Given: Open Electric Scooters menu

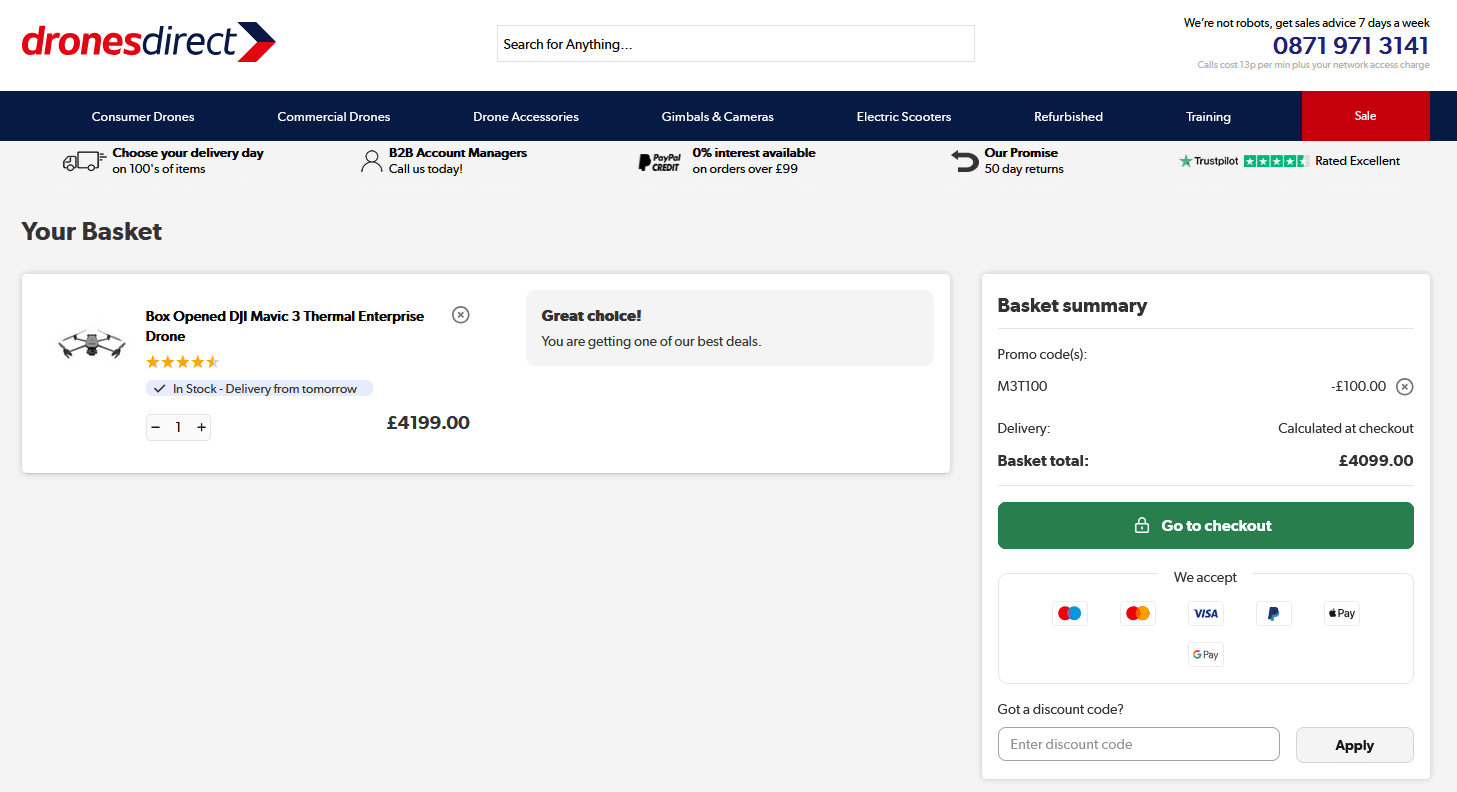Looking at the screenshot, I should (904, 117).
